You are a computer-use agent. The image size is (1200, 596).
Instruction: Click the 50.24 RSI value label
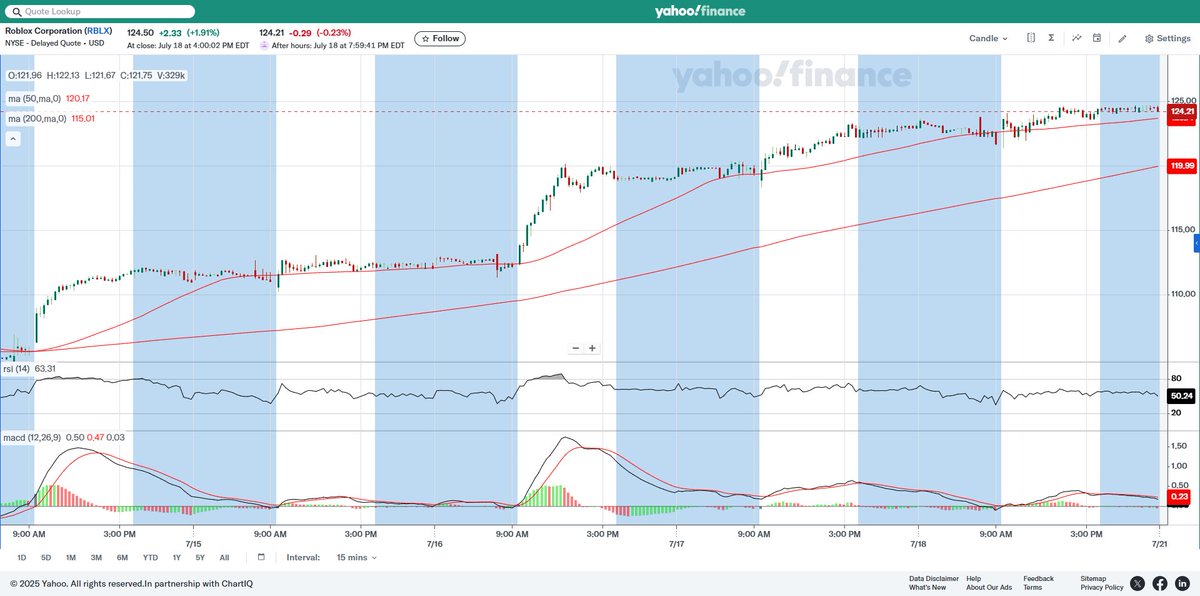click(x=1183, y=395)
